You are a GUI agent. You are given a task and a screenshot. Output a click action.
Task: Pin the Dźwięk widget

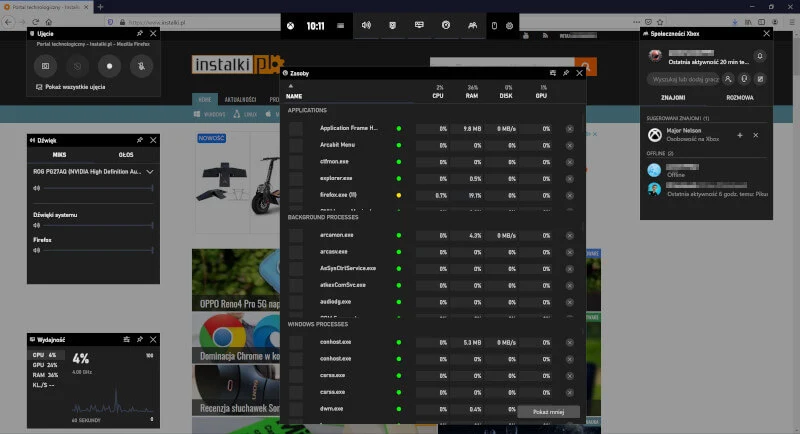click(140, 140)
